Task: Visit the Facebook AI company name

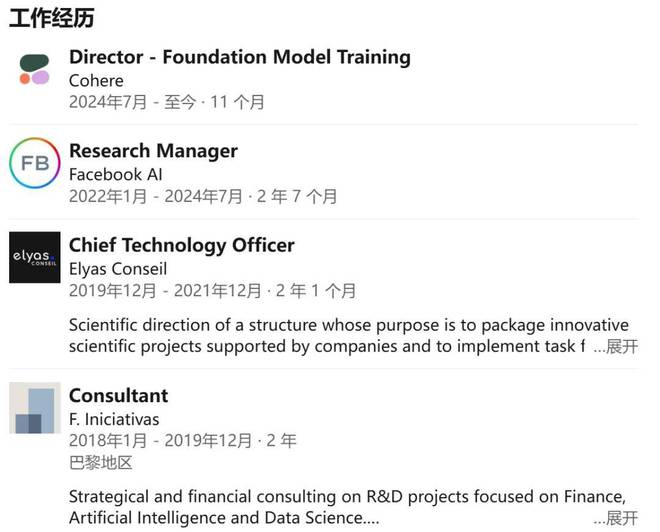Action: tap(116, 175)
